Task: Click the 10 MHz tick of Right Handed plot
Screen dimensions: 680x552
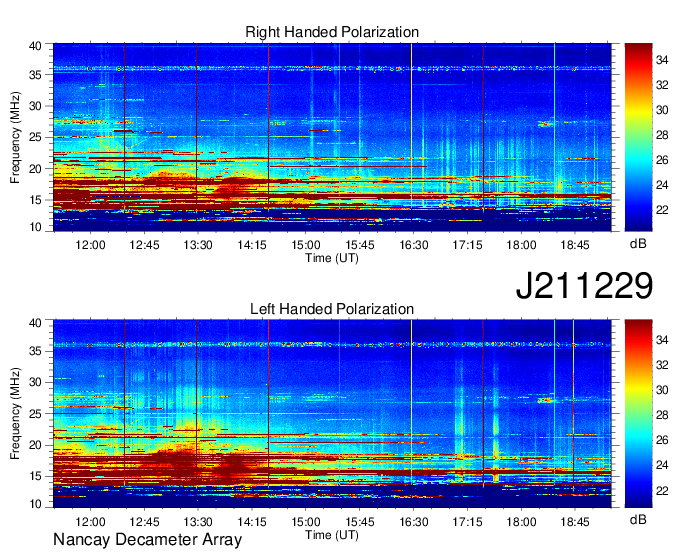Action: [35, 227]
